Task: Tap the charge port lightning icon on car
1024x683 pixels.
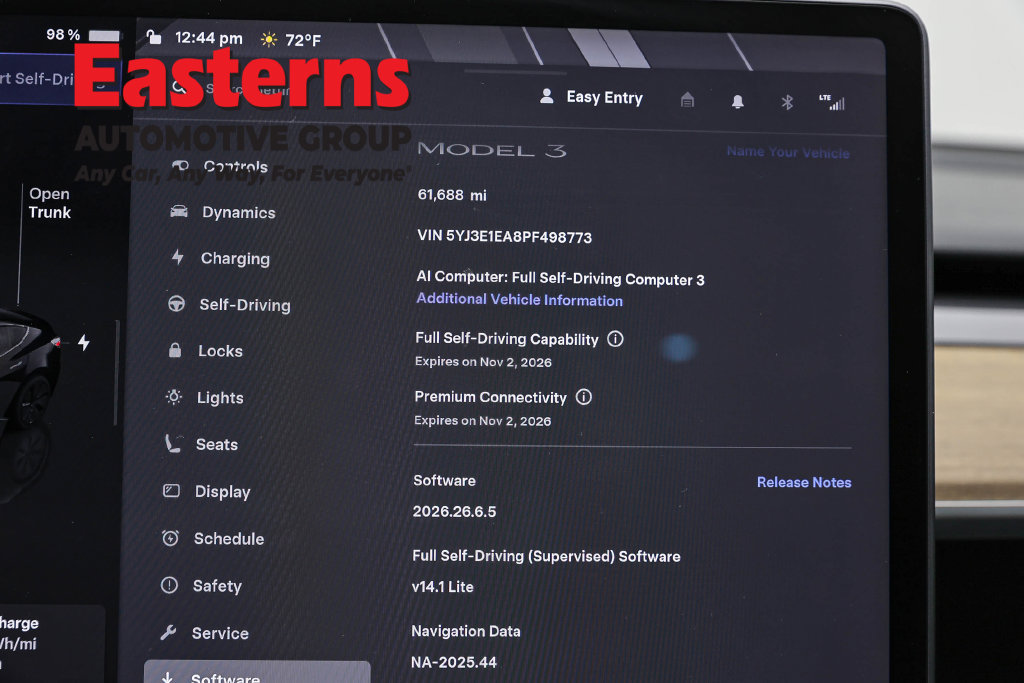Action: pyautogui.click(x=84, y=342)
